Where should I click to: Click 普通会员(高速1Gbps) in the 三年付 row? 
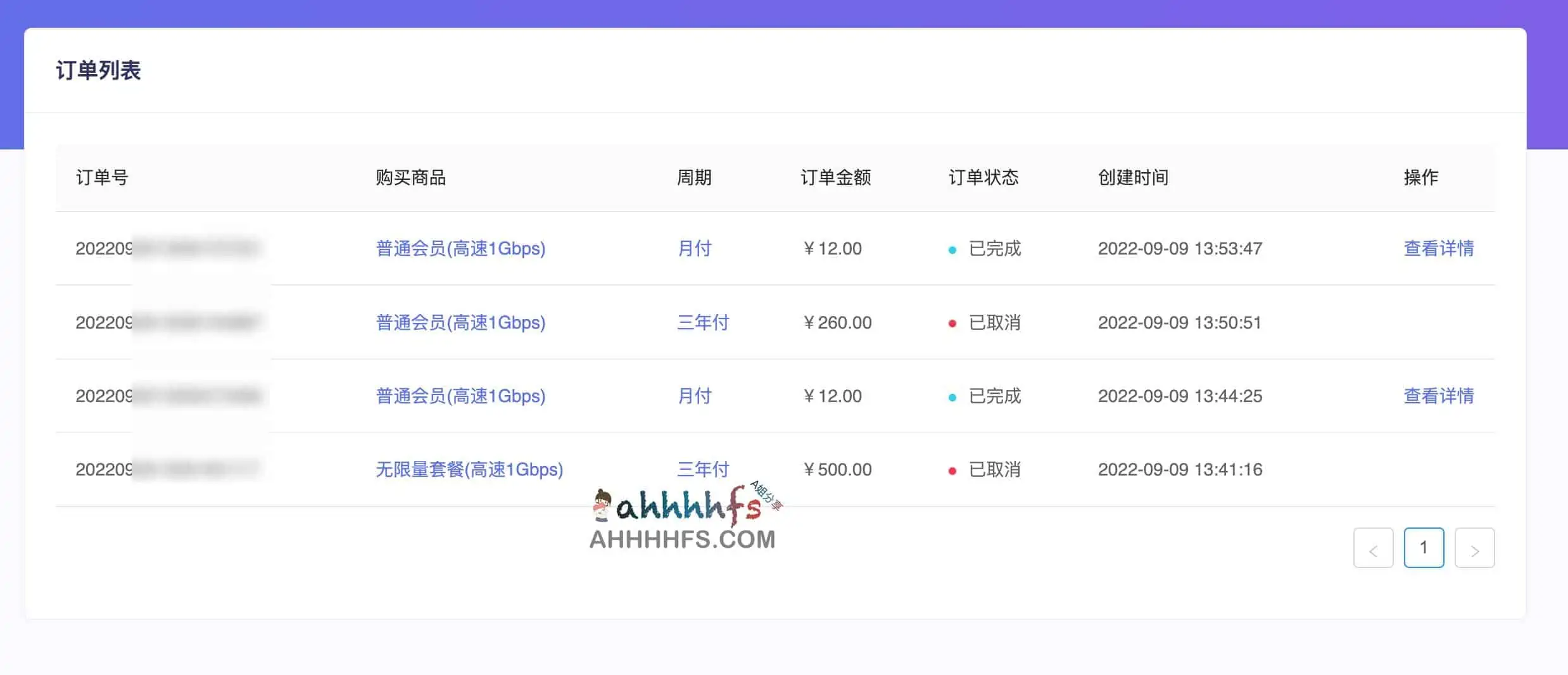[x=460, y=322]
